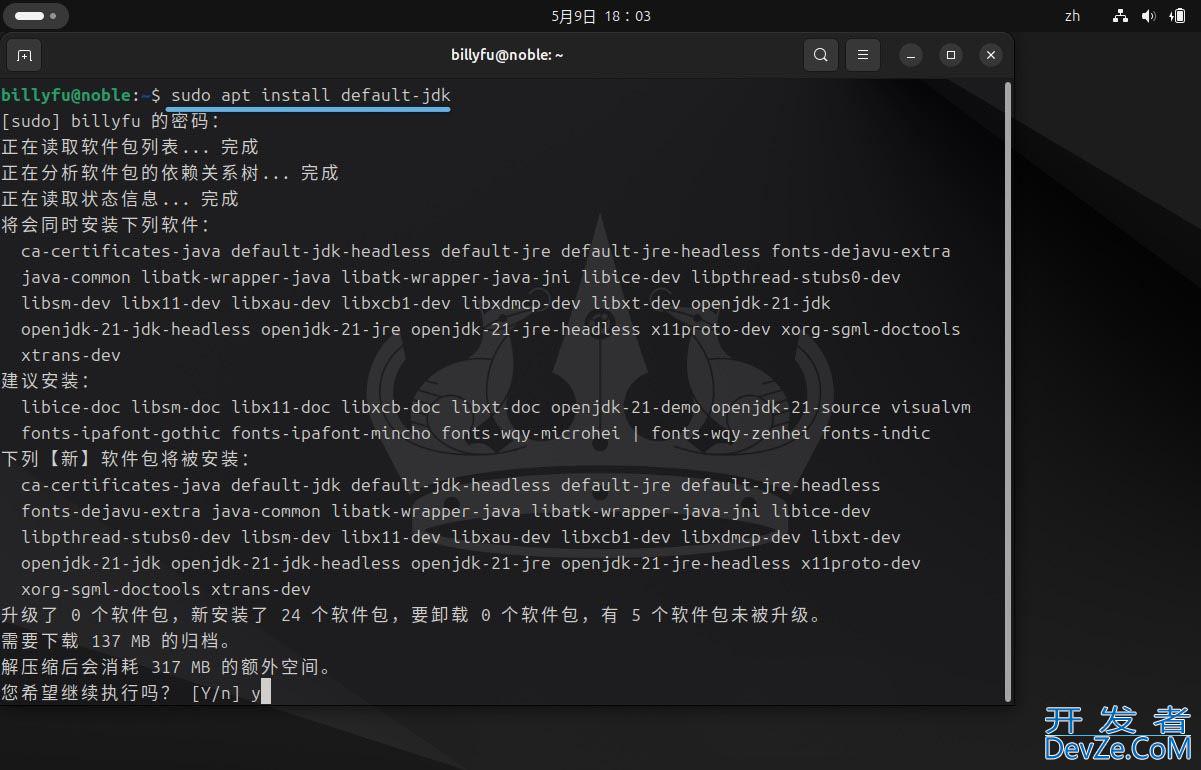This screenshot has height=770, width=1201.
Task: Click the network status icon
Action: (x=1120, y=16)
